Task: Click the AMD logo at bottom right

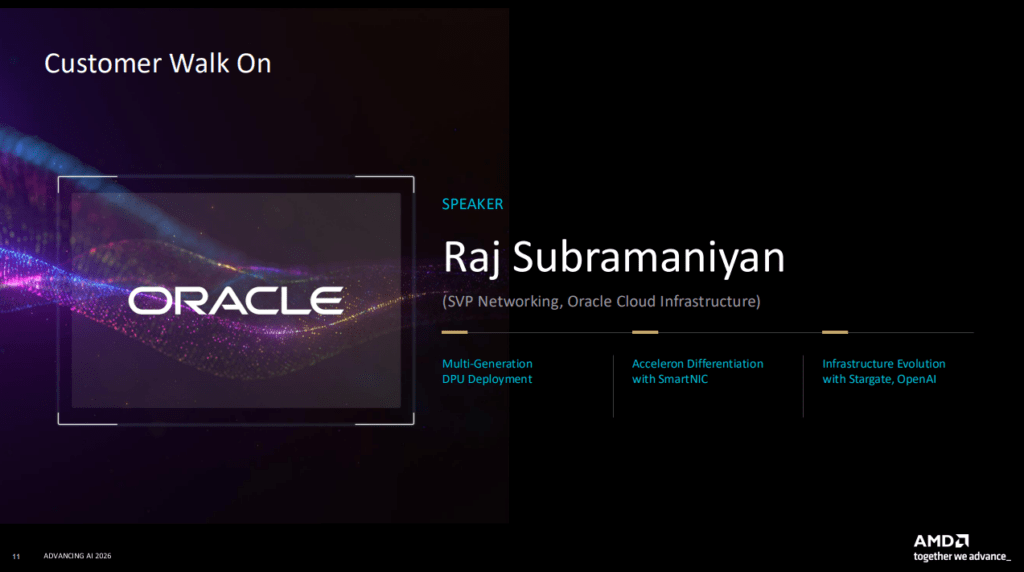Action: (x=941, y=541)
